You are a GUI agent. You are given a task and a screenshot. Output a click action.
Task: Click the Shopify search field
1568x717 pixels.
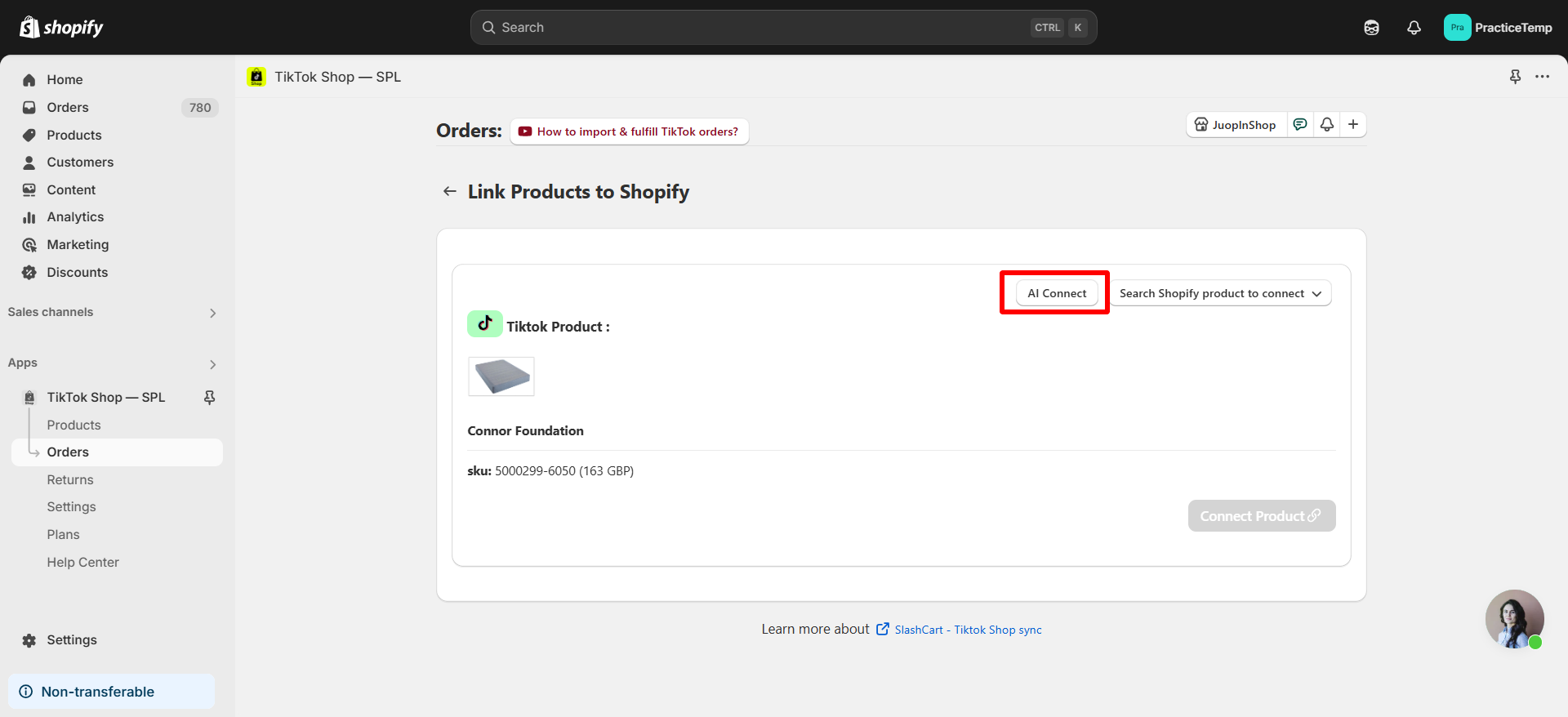(x=759, y=28)
